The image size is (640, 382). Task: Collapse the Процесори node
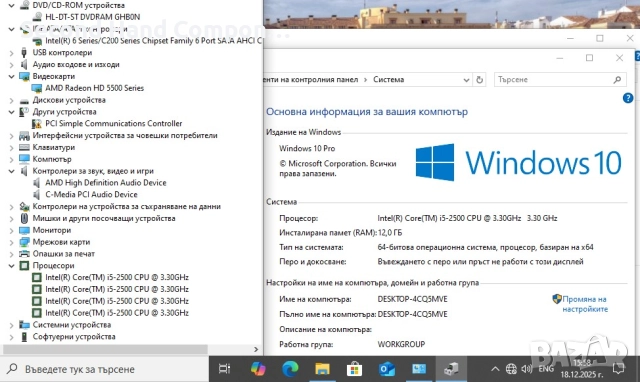tap(11, 266)
